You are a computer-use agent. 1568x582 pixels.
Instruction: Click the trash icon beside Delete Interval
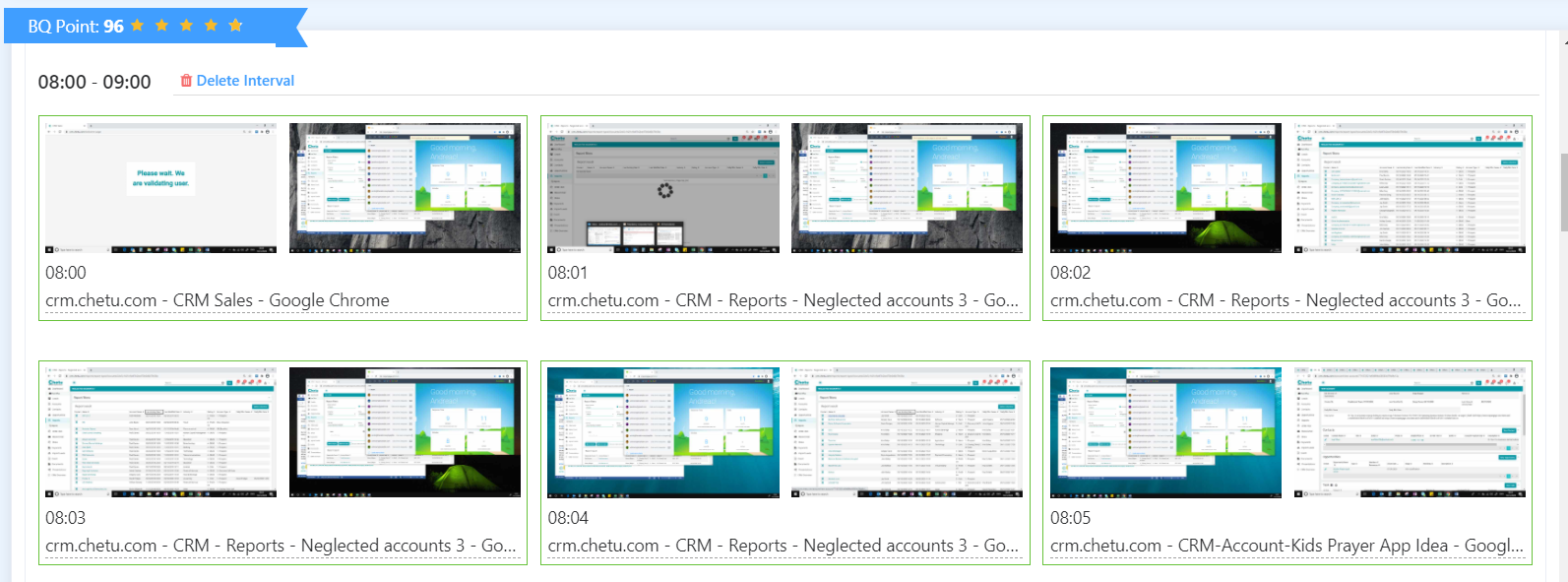click(x=186, y=81)
